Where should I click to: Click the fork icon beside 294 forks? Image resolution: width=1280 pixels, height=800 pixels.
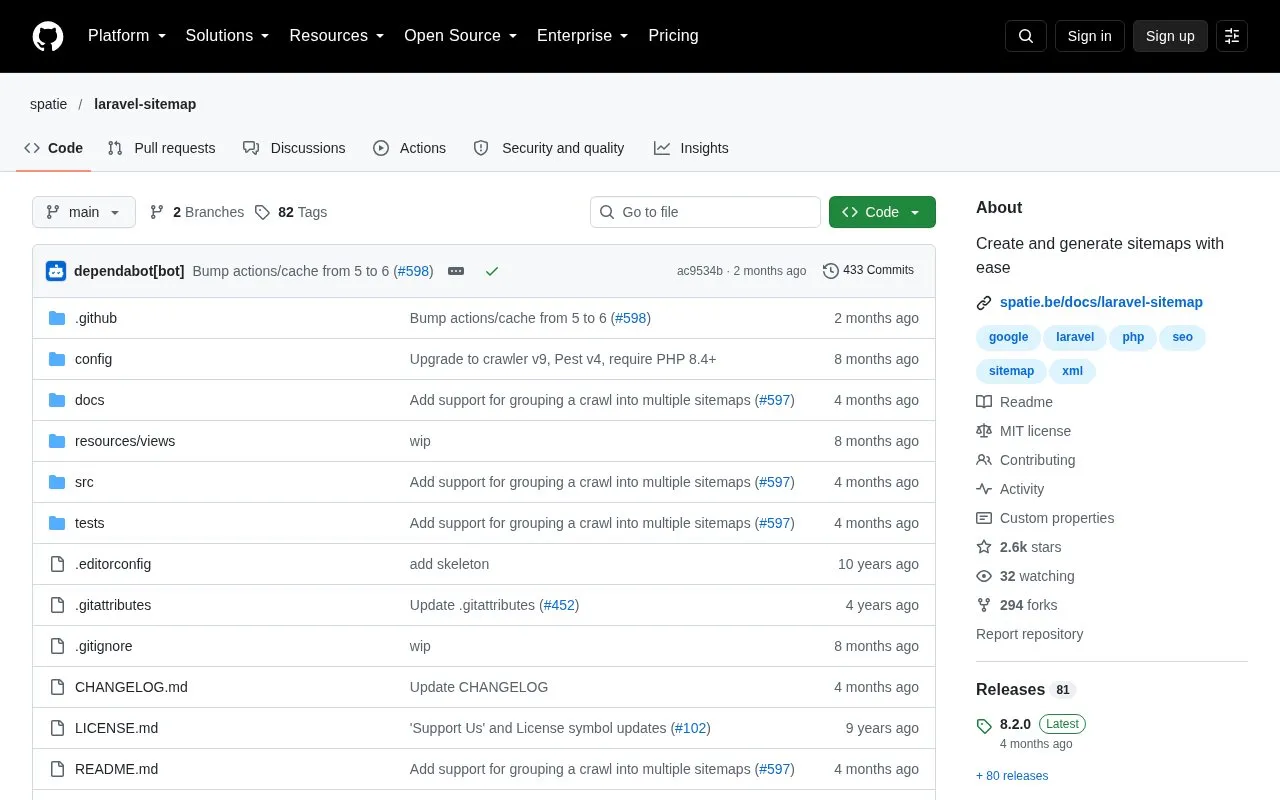coord(984,605)
